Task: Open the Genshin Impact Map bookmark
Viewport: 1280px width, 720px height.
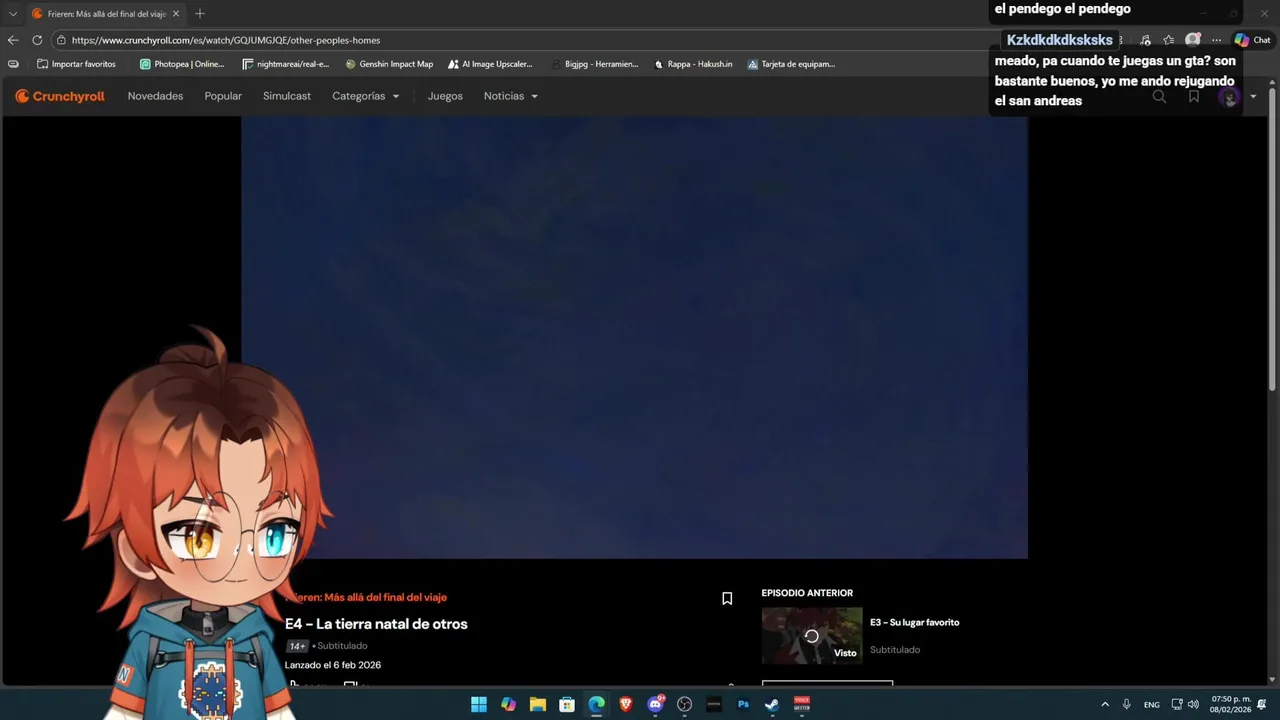Action: coord(389,64)
